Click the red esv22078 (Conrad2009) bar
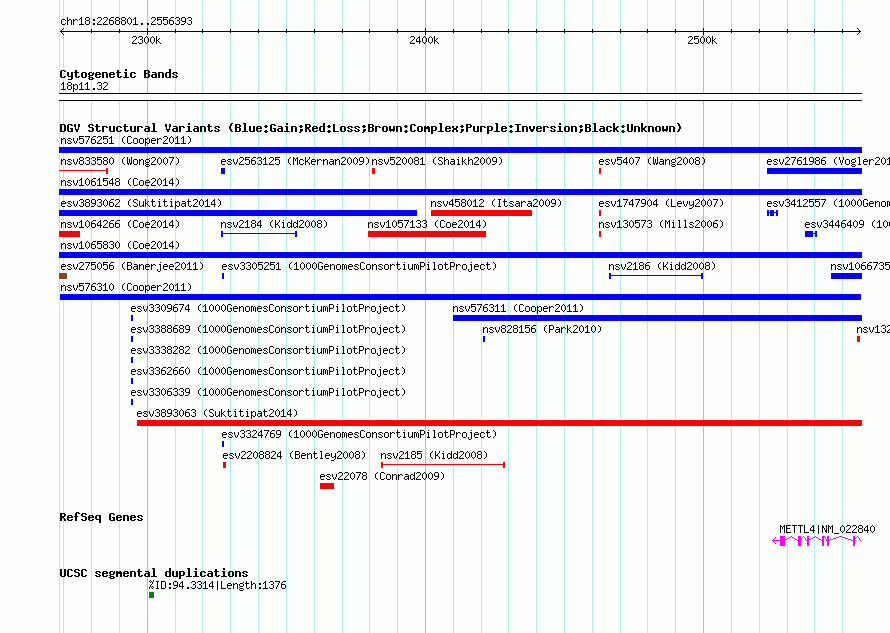 coord(327,486)
